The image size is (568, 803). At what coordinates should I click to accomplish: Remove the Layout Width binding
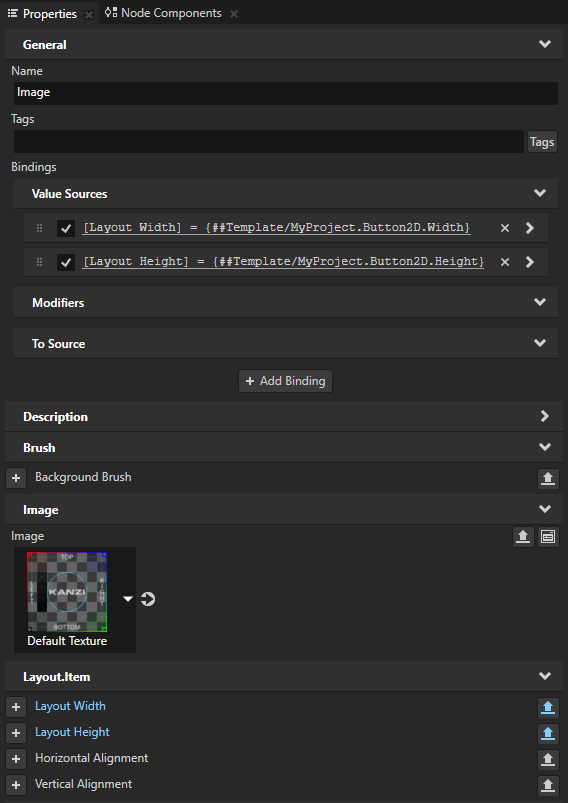pos(504,228)
